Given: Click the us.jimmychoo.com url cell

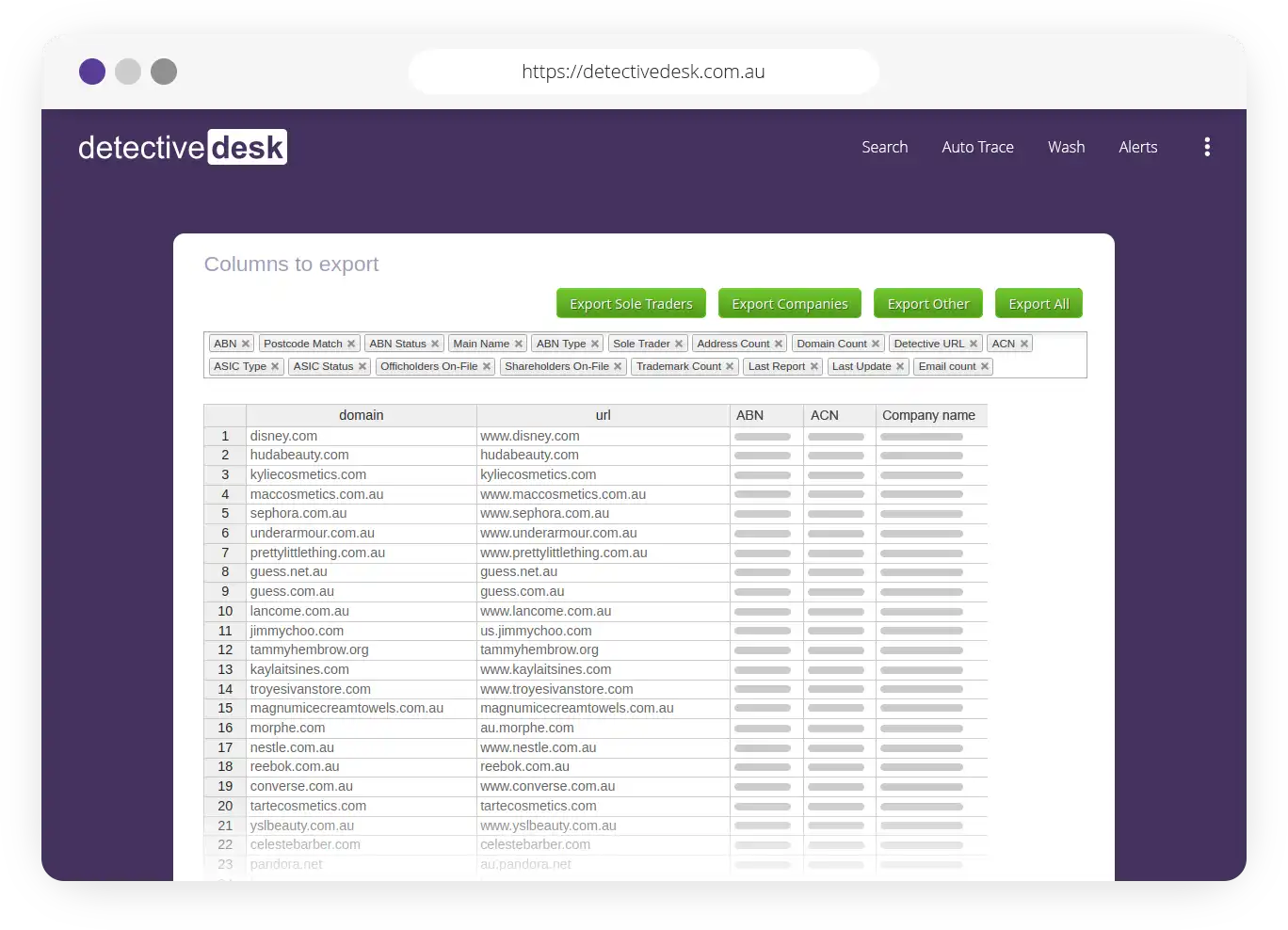Looking at the screenshot, I should click(x=604, y=631).
